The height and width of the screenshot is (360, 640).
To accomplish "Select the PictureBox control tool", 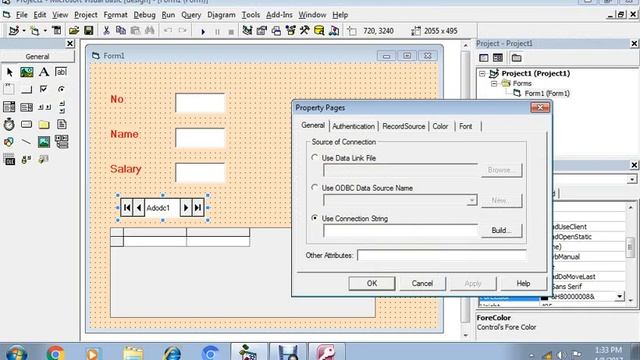I will 27,72.
